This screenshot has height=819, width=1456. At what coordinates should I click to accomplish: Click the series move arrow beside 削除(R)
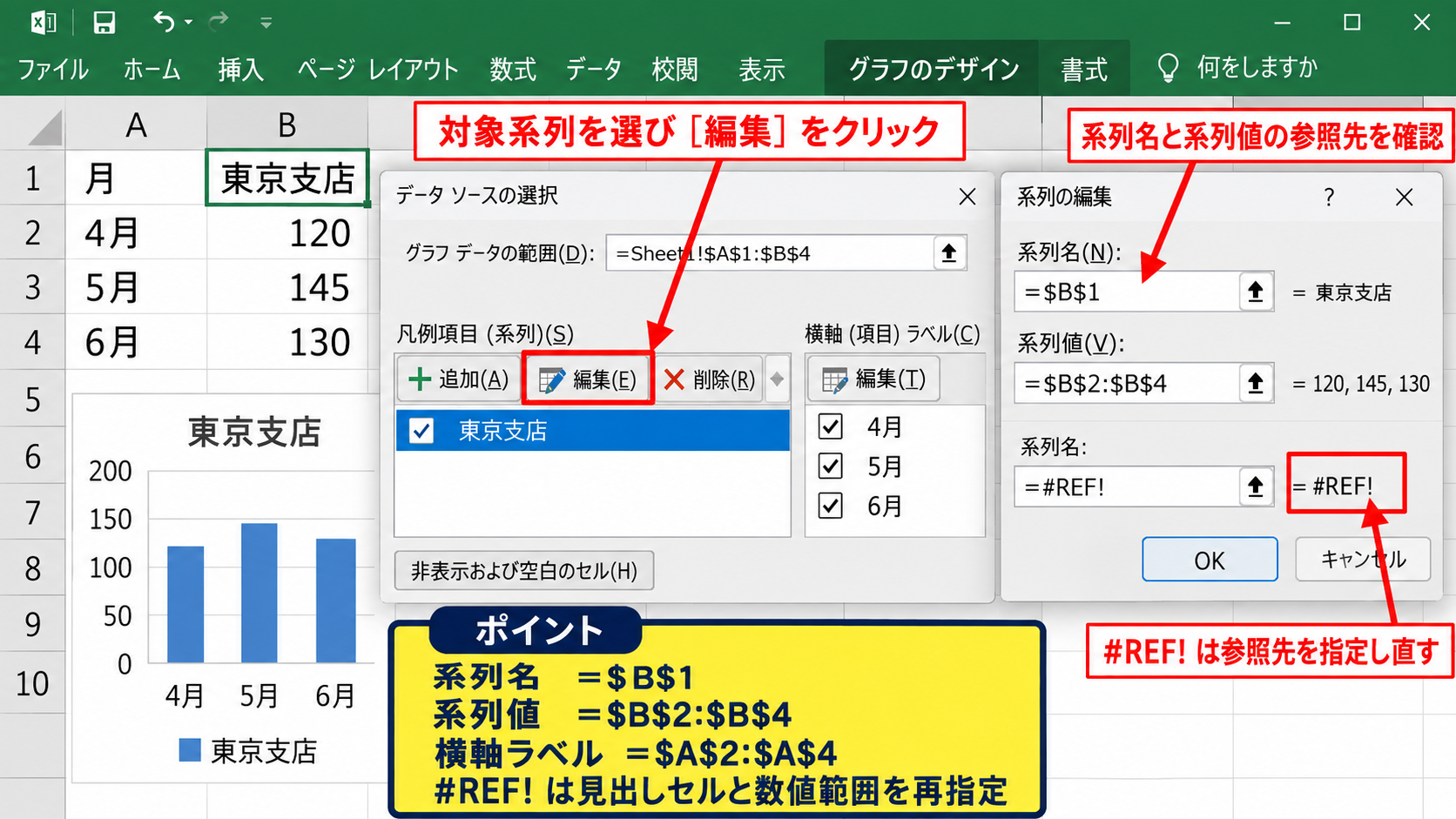pos(778,379)
